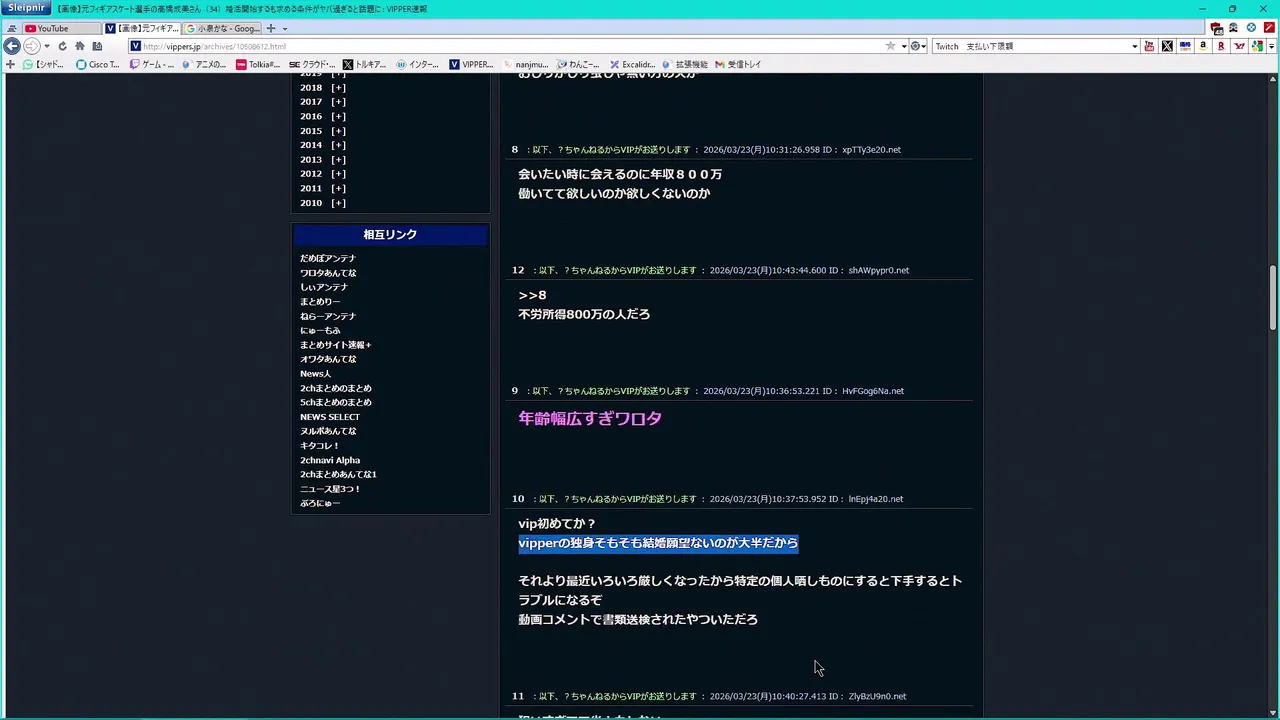Open the クラウド SE bookmark
Image resolution: width=1280 pixels, height=720 pixels.
tap(312, 64)
